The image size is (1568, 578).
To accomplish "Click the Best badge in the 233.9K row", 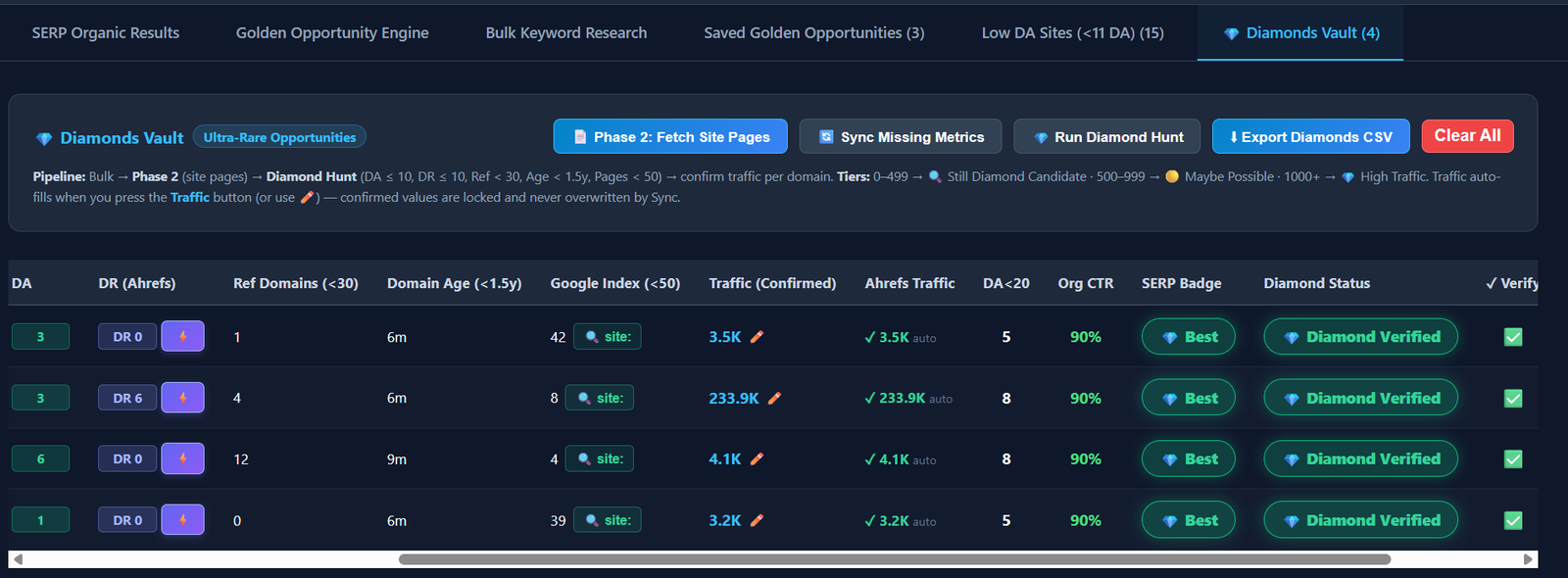I will click(x=1189, y=398).
